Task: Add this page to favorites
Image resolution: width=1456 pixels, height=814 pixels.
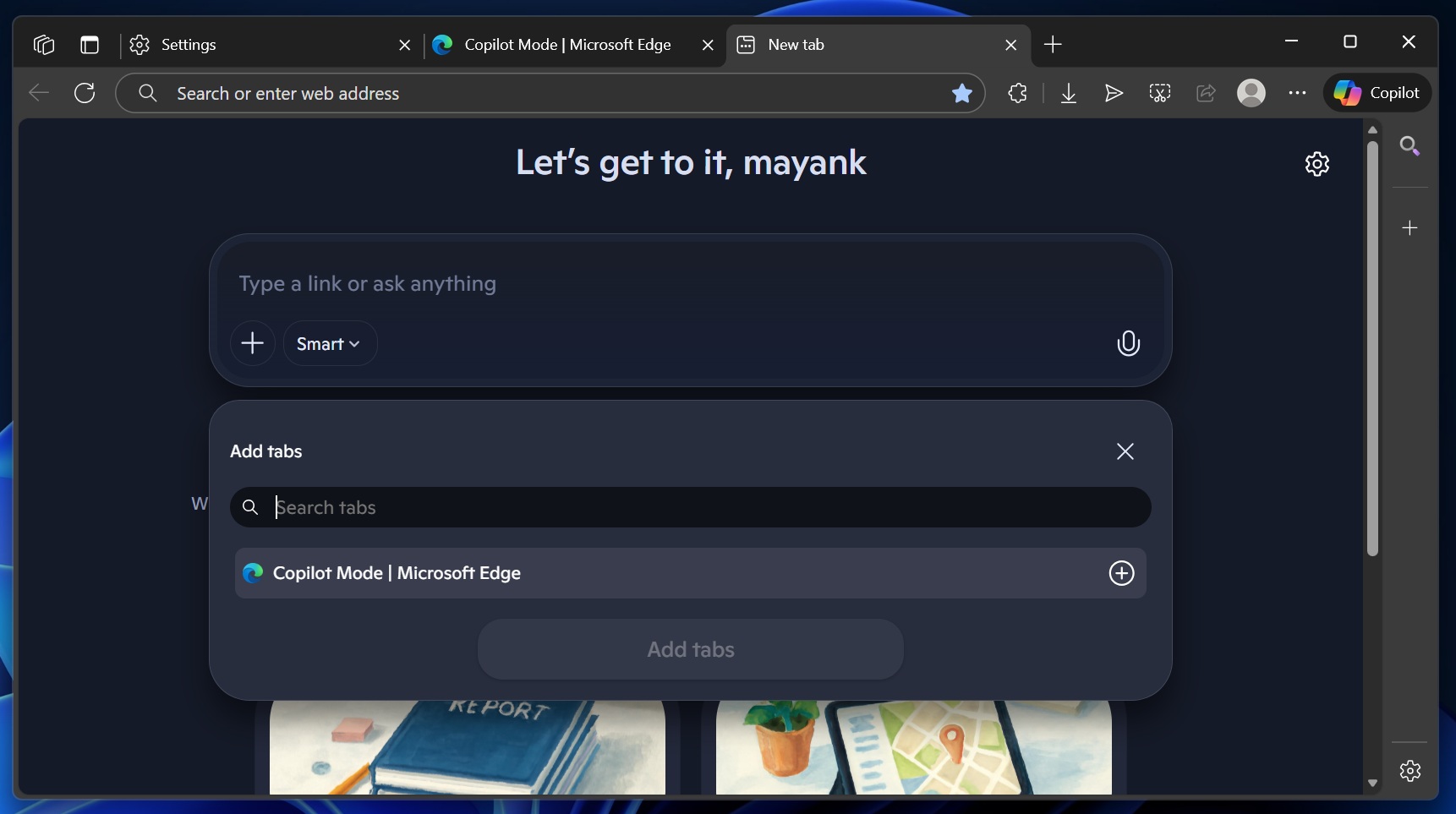Action: (963, 93)
